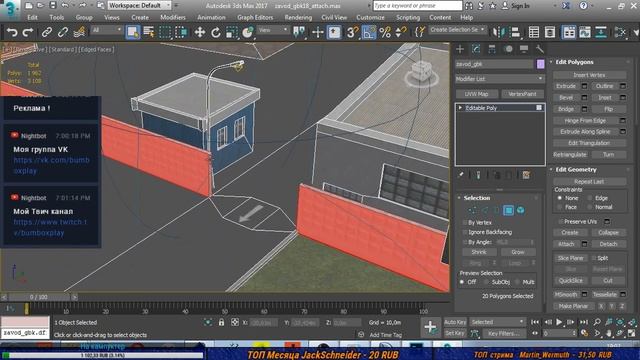Viewport: 640px width, 360px height.
Task: Collapse the Edit Polygons rollout
Action: [551, 62]
